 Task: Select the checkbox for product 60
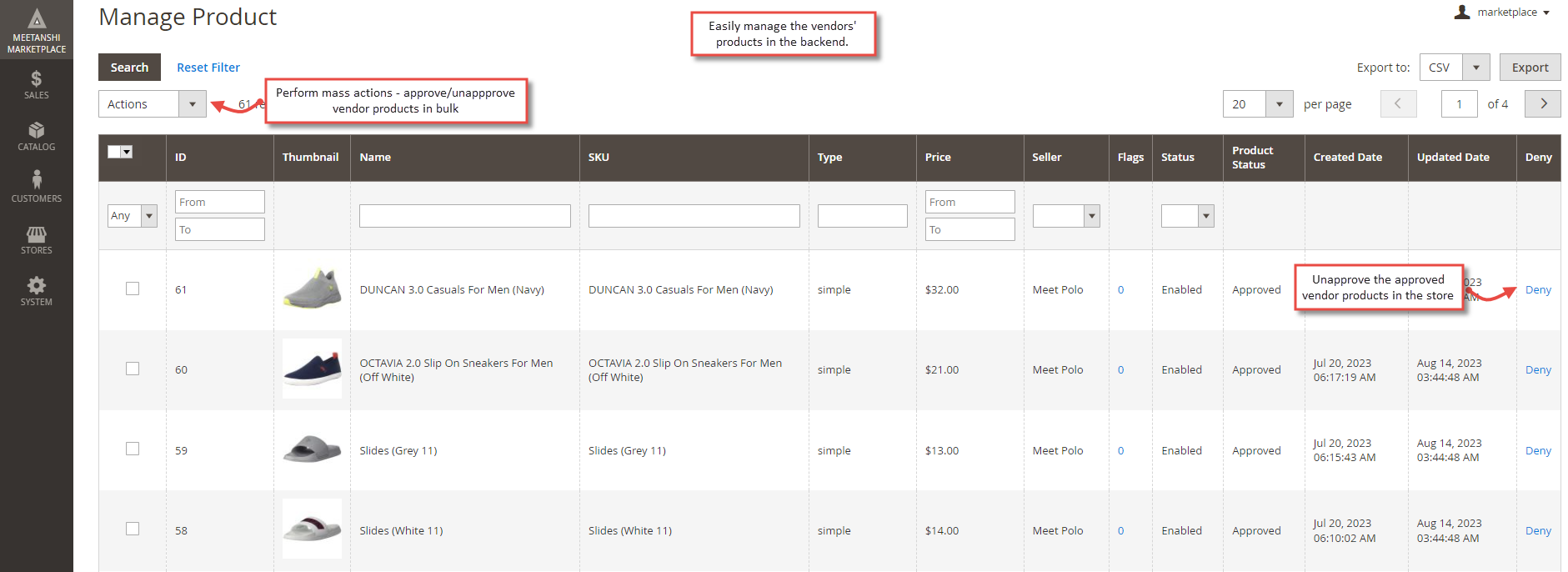click(x=133, y=369)
